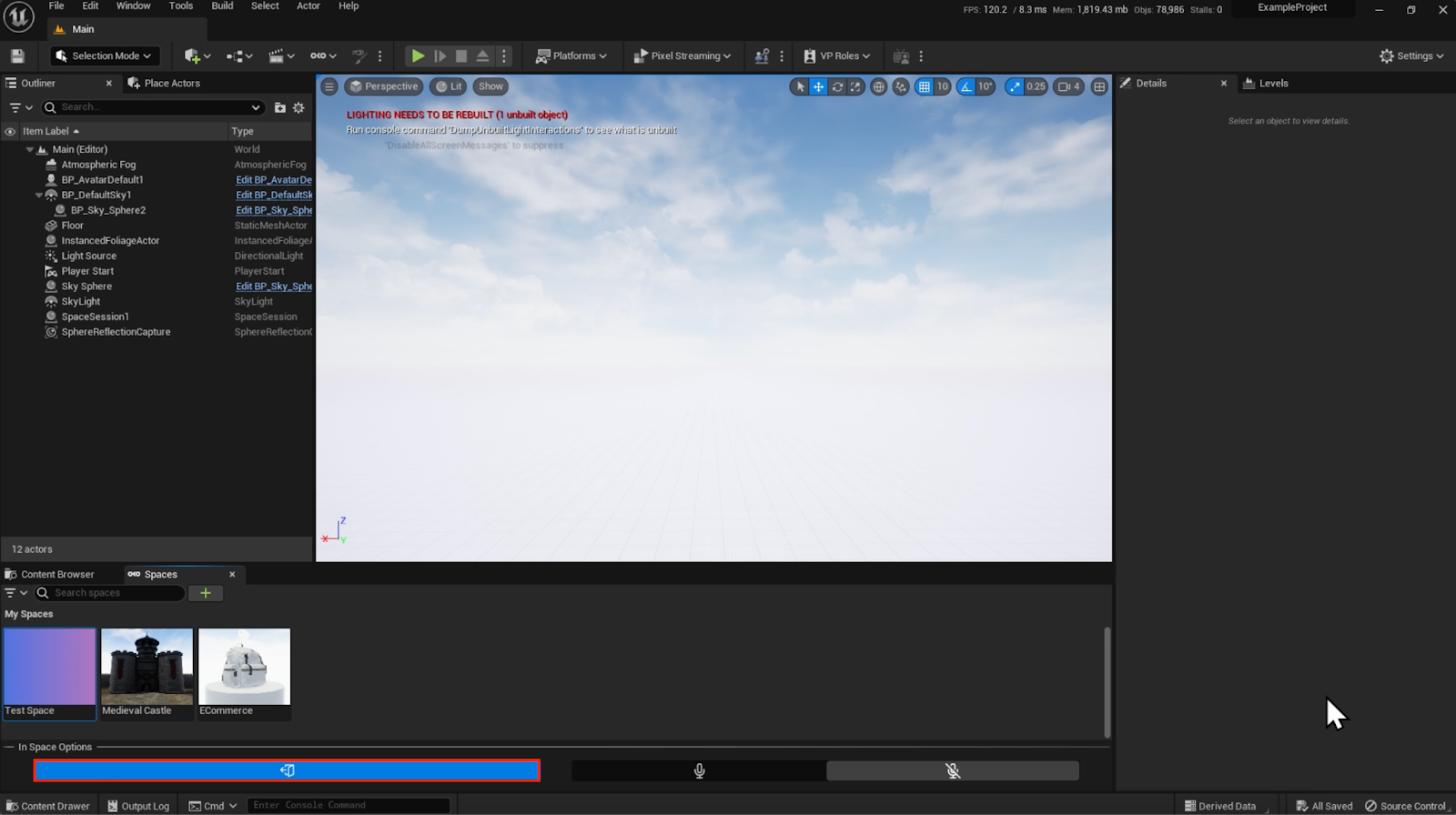Toggle rotation angle snapping in the viewport
Screen dimensions: 1456x815
coord(966,86)
